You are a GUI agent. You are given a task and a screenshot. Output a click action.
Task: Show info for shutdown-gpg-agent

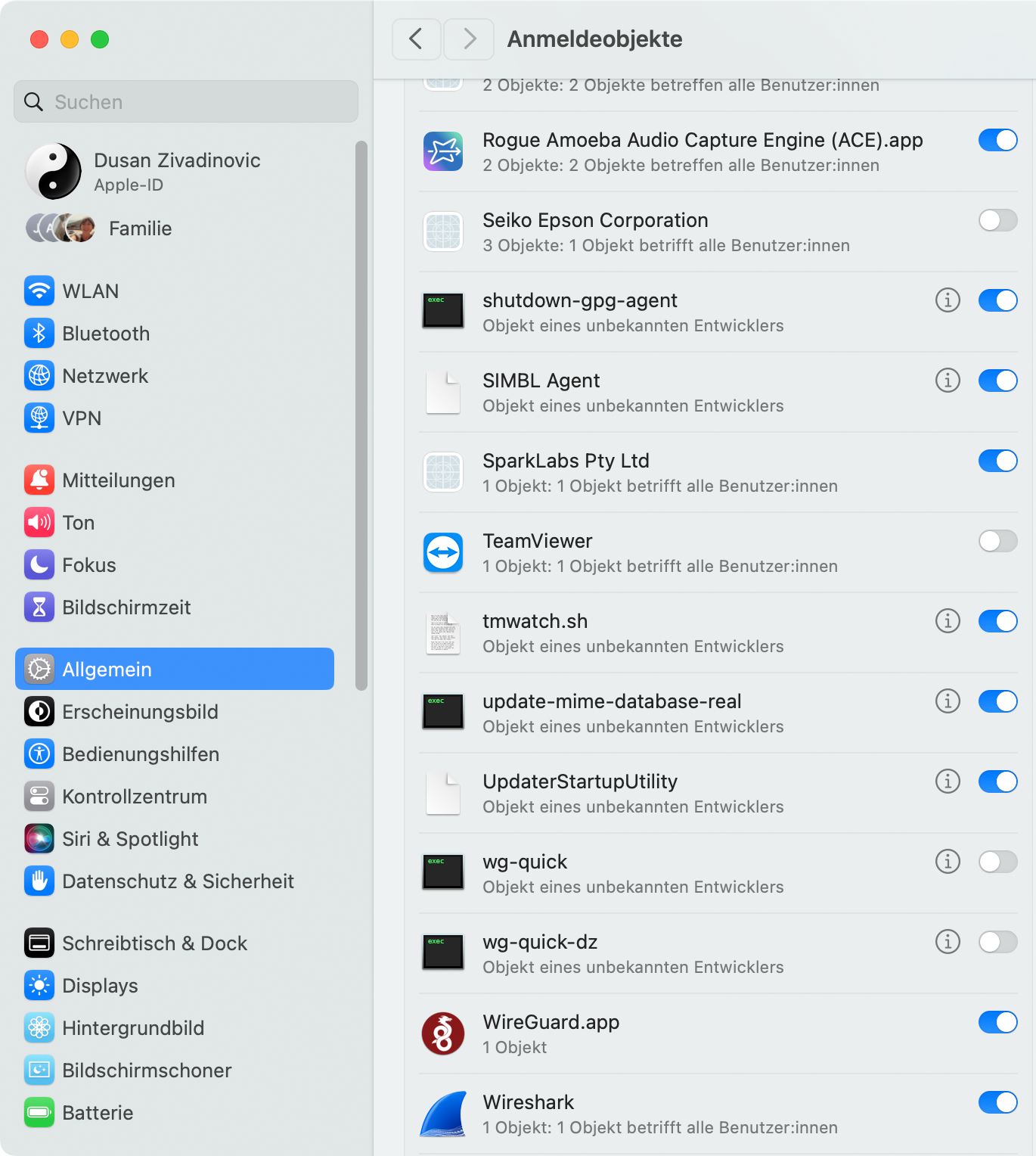point(948,300)
